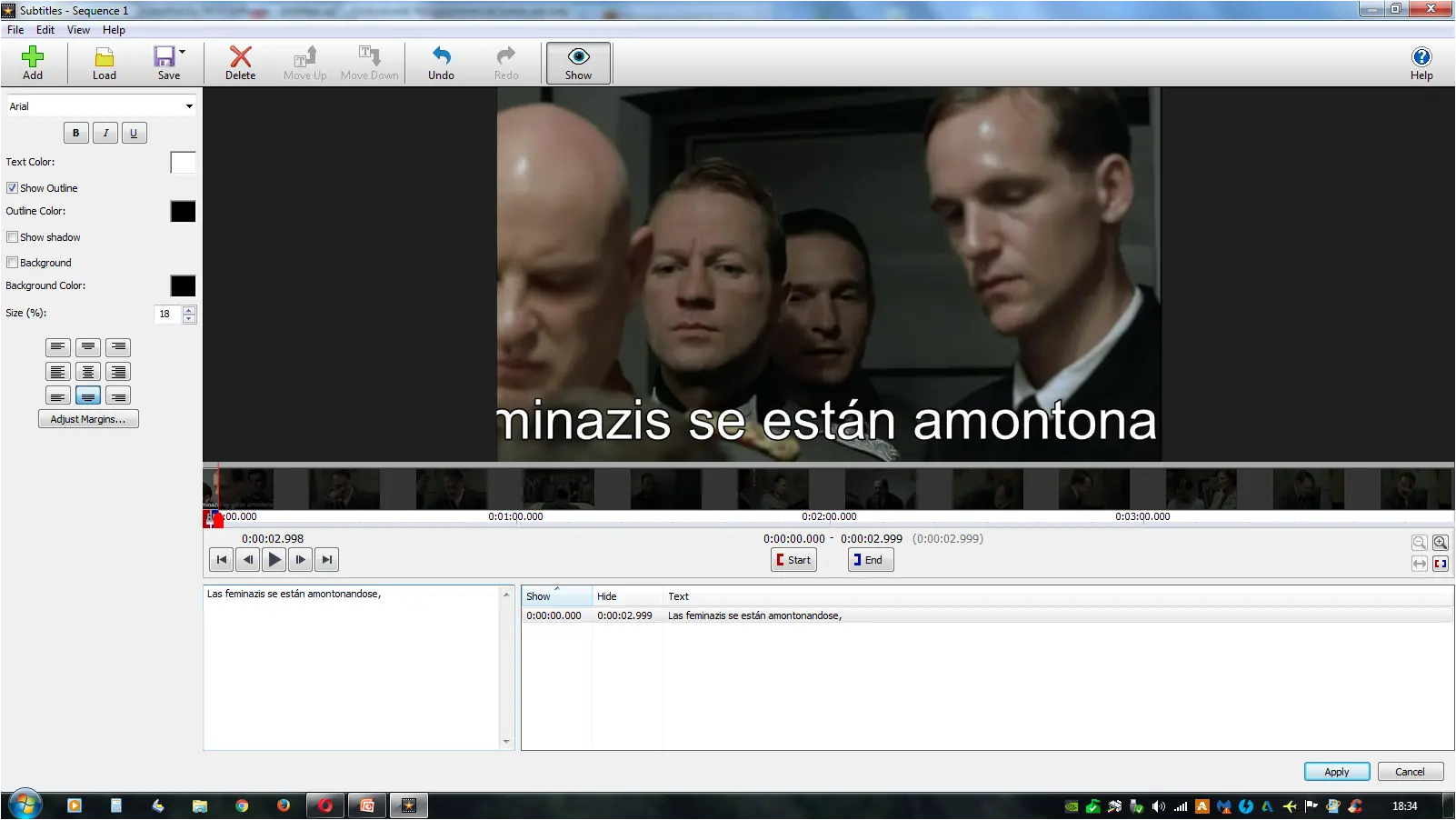Uncheck Show Outline
This screenshot has width=1456, height=820.
click(12, 188)
